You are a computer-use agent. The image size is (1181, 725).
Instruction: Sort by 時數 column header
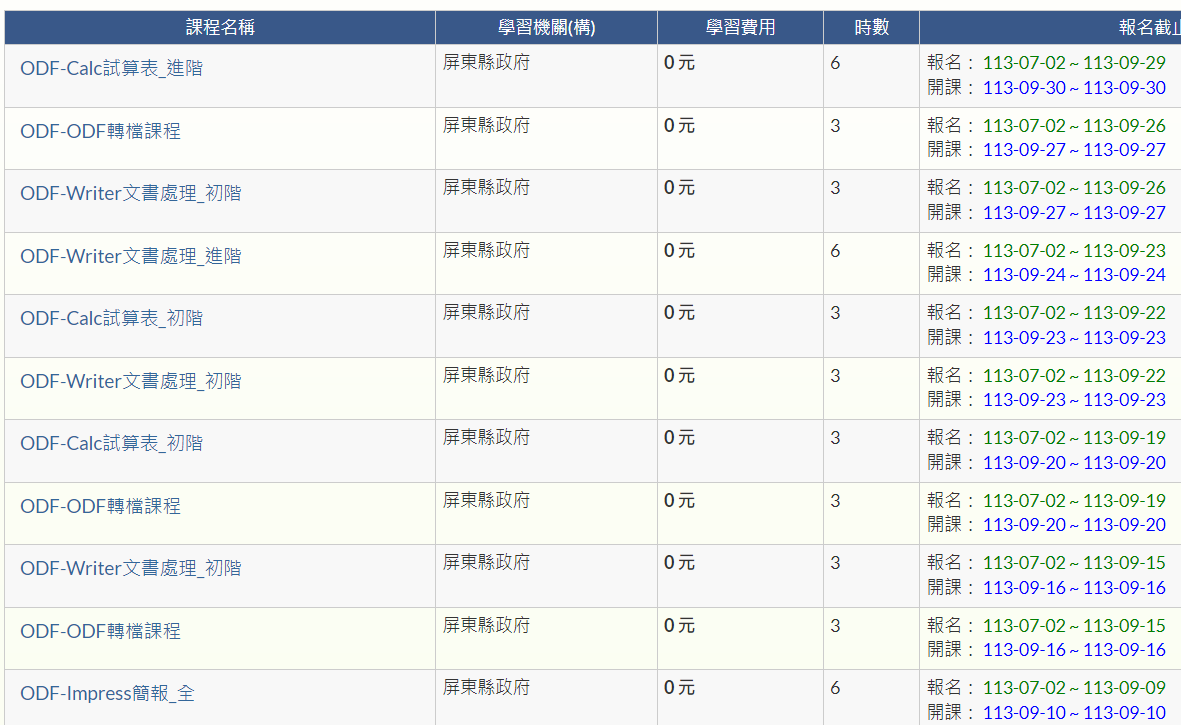pyautogui.click(x=871, y=28)
